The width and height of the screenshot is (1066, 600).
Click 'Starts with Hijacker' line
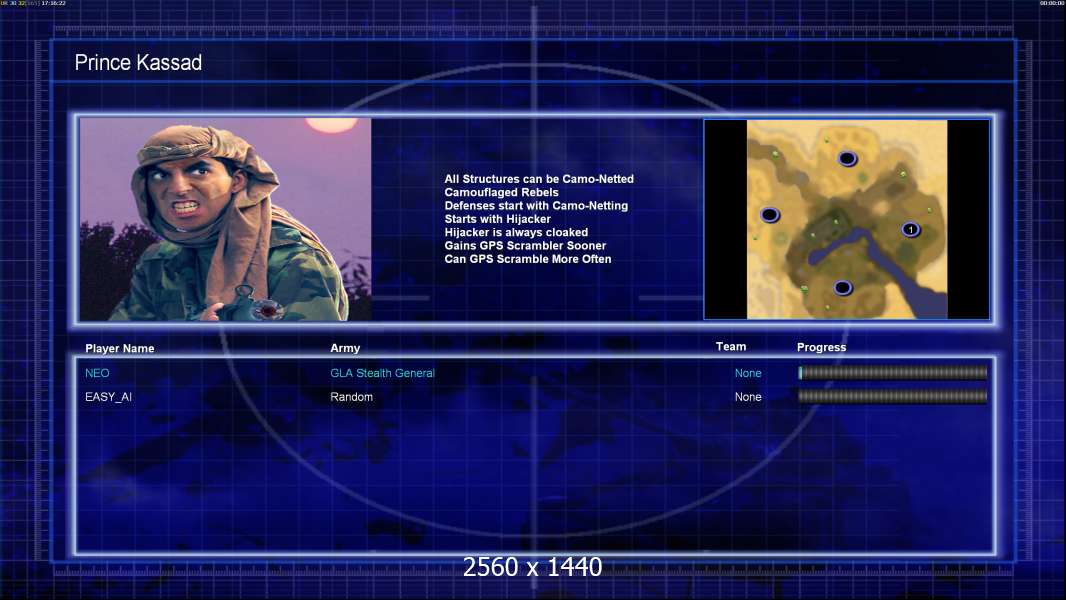(x=498, y=219)
